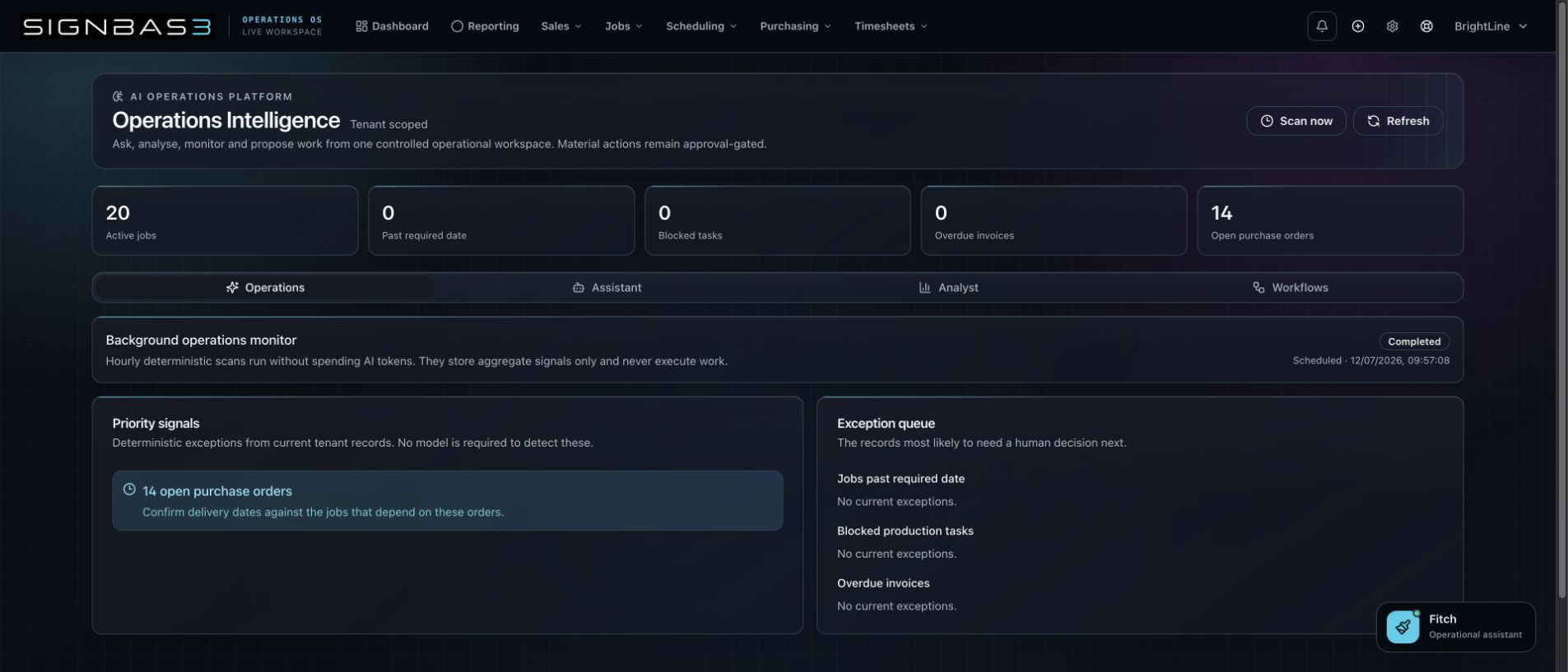The width and height of the screenshot is (1568, 672).
Task: Go to the Dashboard page
Action: (392, 26)
